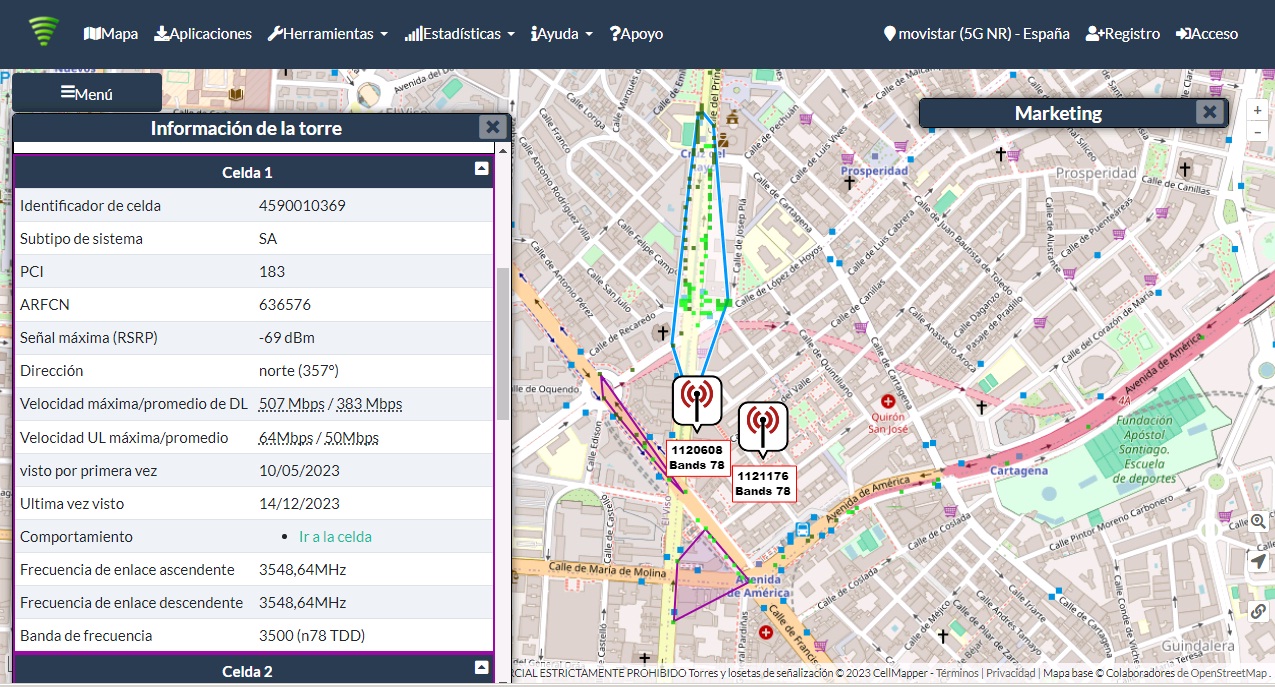
Task: Open the Mapa menu item
Action: click(x=111, y=33)
